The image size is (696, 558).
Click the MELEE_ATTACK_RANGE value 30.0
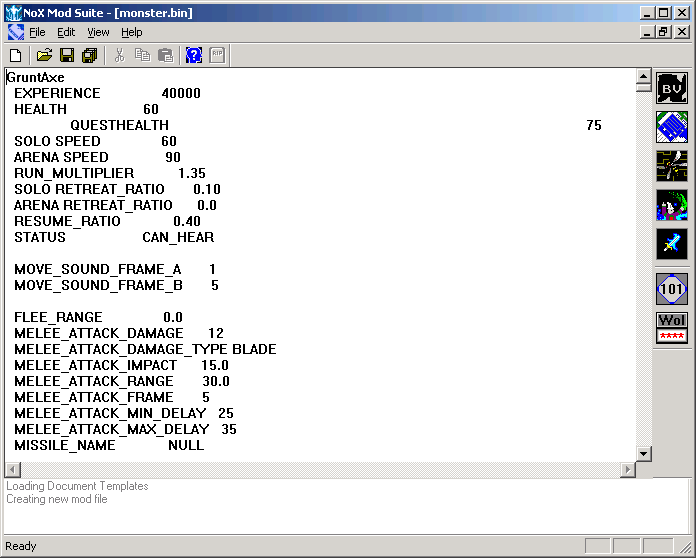click(x=216, y=381)
